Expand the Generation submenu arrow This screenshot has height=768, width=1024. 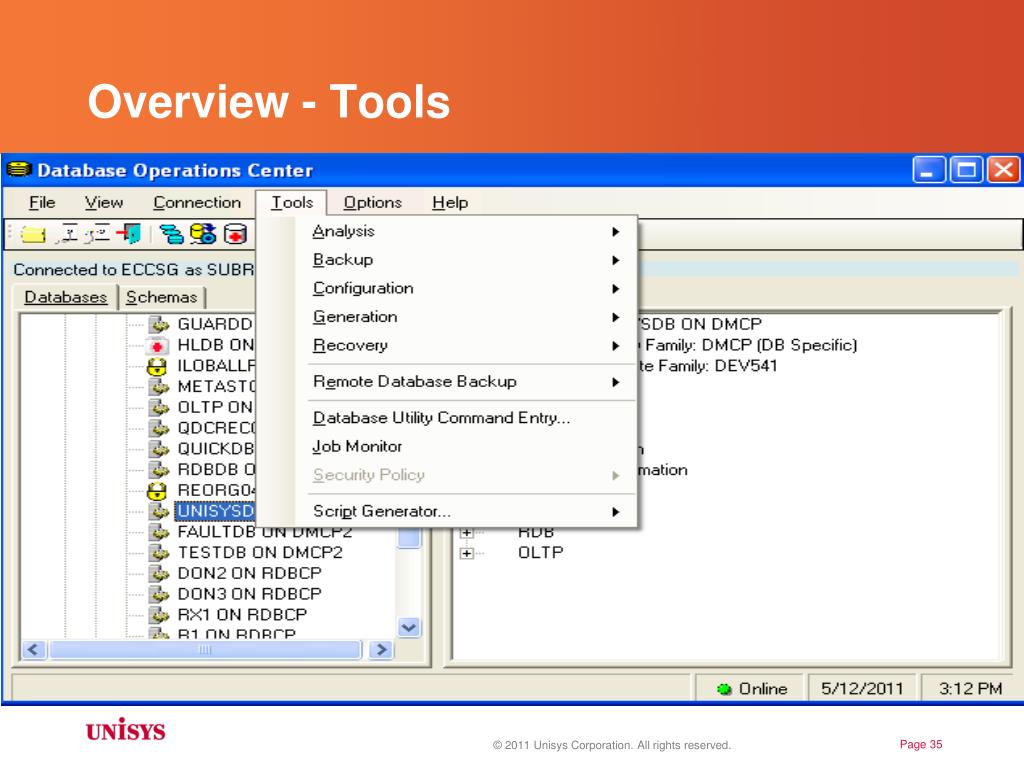click(615, 317)
